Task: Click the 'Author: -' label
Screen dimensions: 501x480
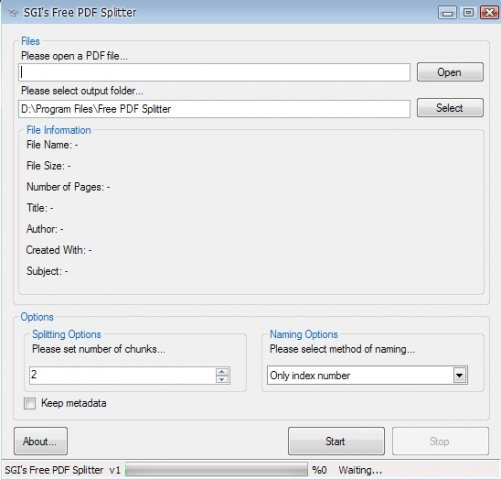Action: point(45,229)
